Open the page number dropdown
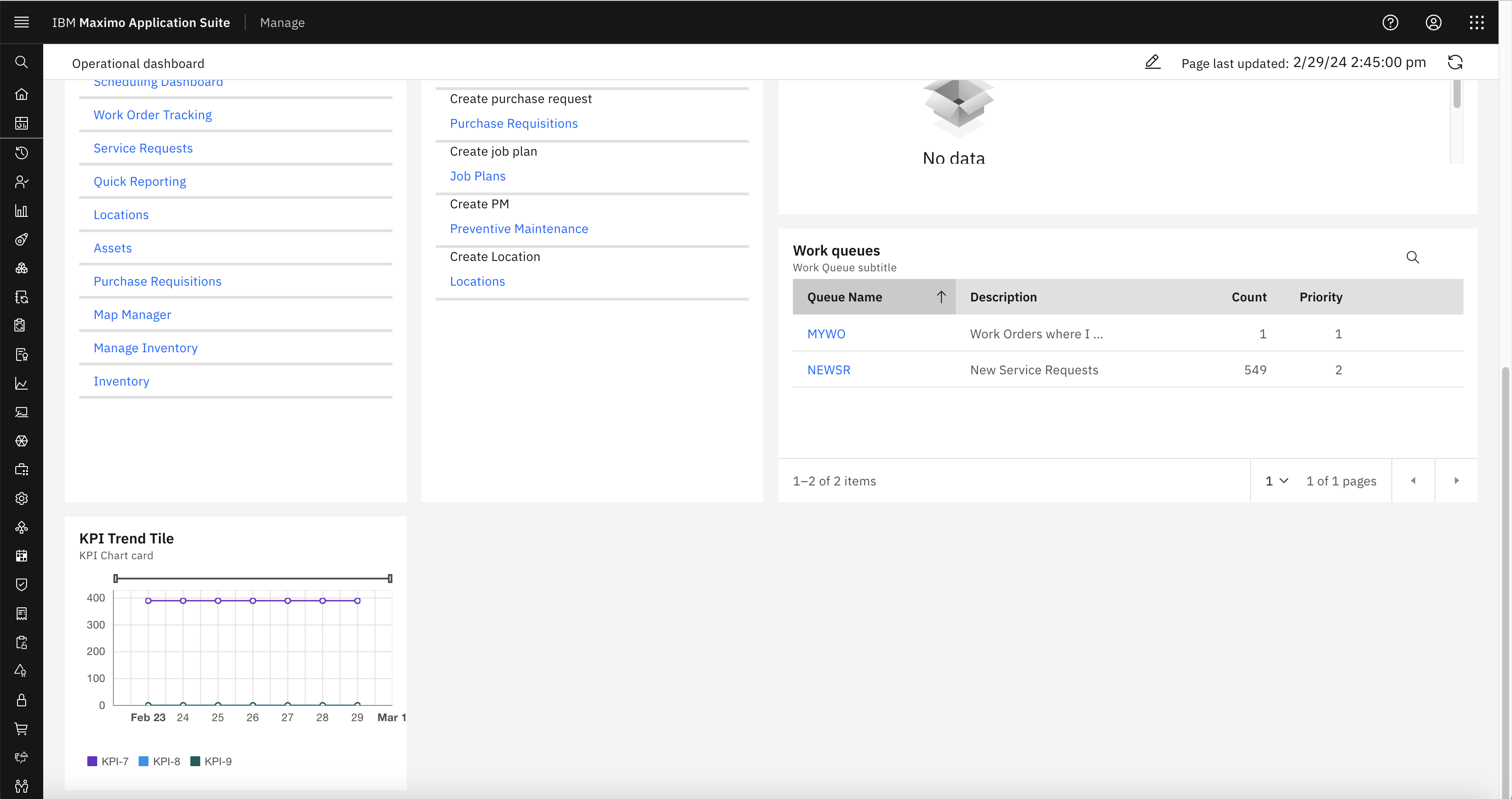The image size is (1512, 799). pyautogui.click(x=1276, y=481)
